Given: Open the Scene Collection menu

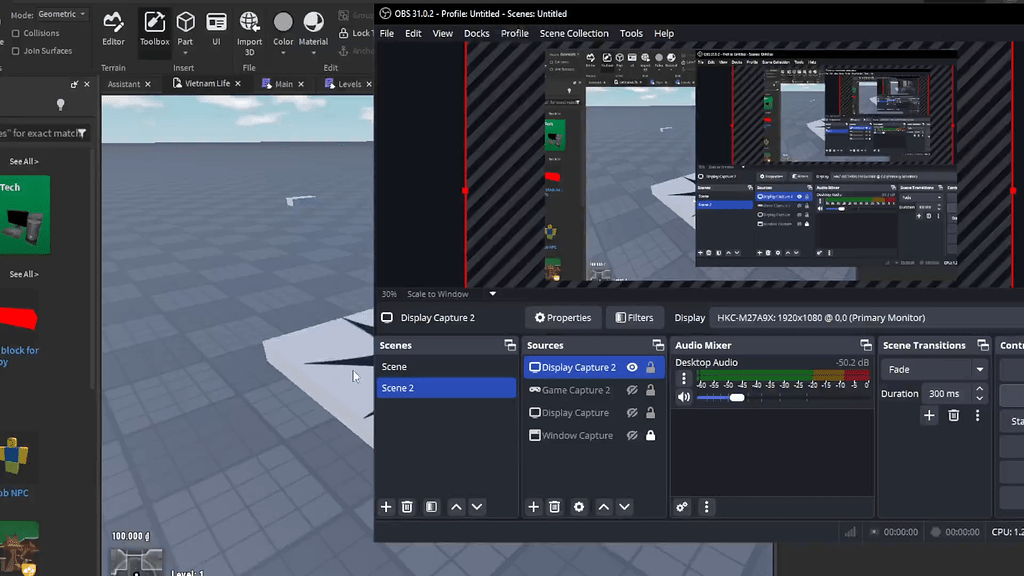Looking at the screenshot, I should (x=574, y=33).
